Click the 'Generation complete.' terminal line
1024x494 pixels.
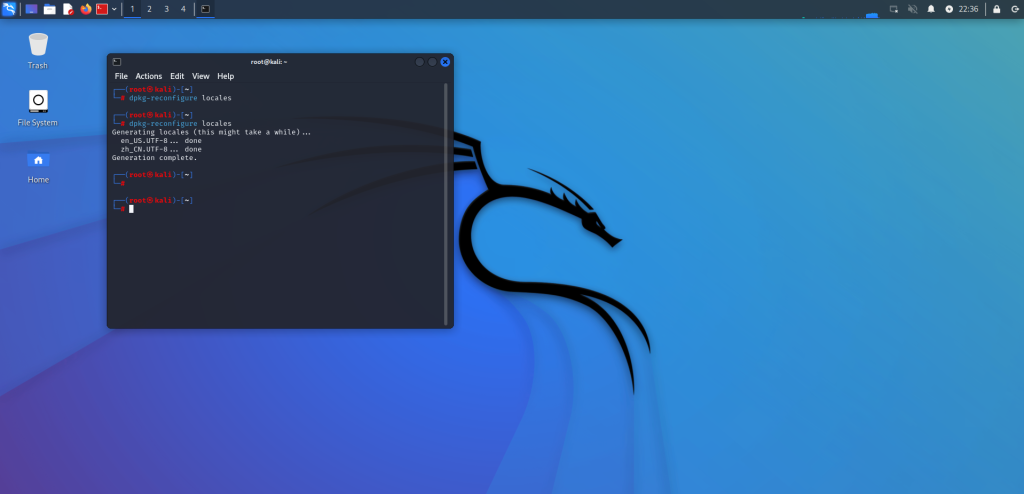click(154, 158)
